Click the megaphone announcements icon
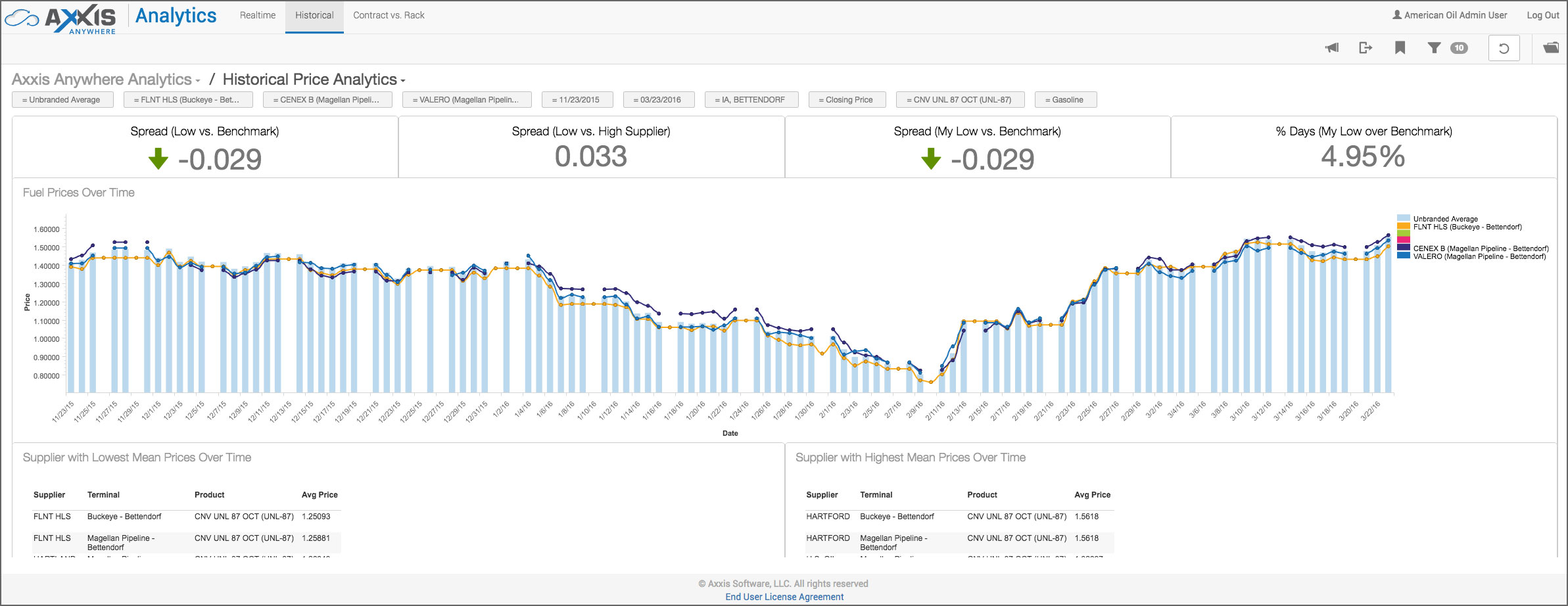 [1332, 48]
